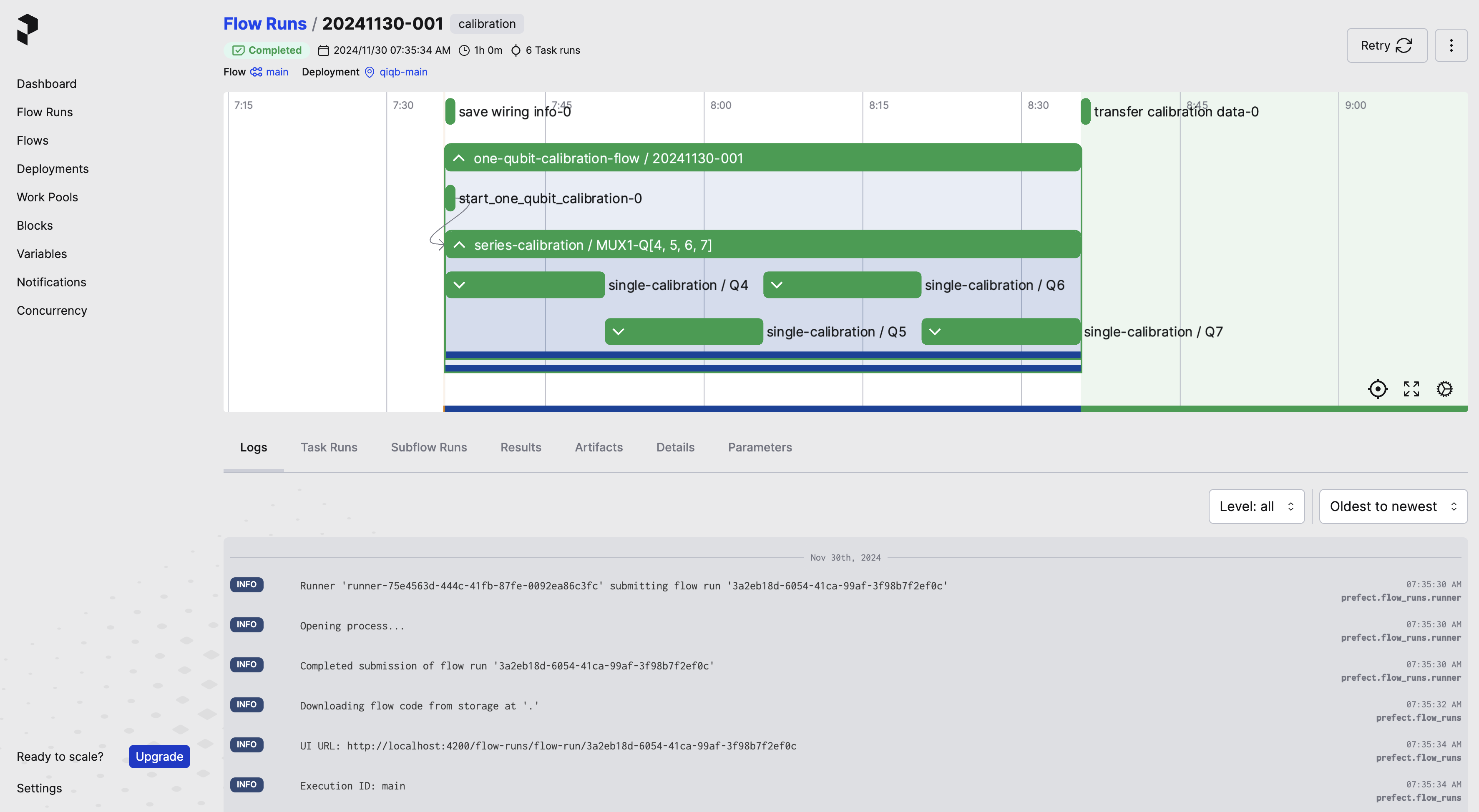
Task: Click the fullscreen timeline icon
Action: 1411,388
